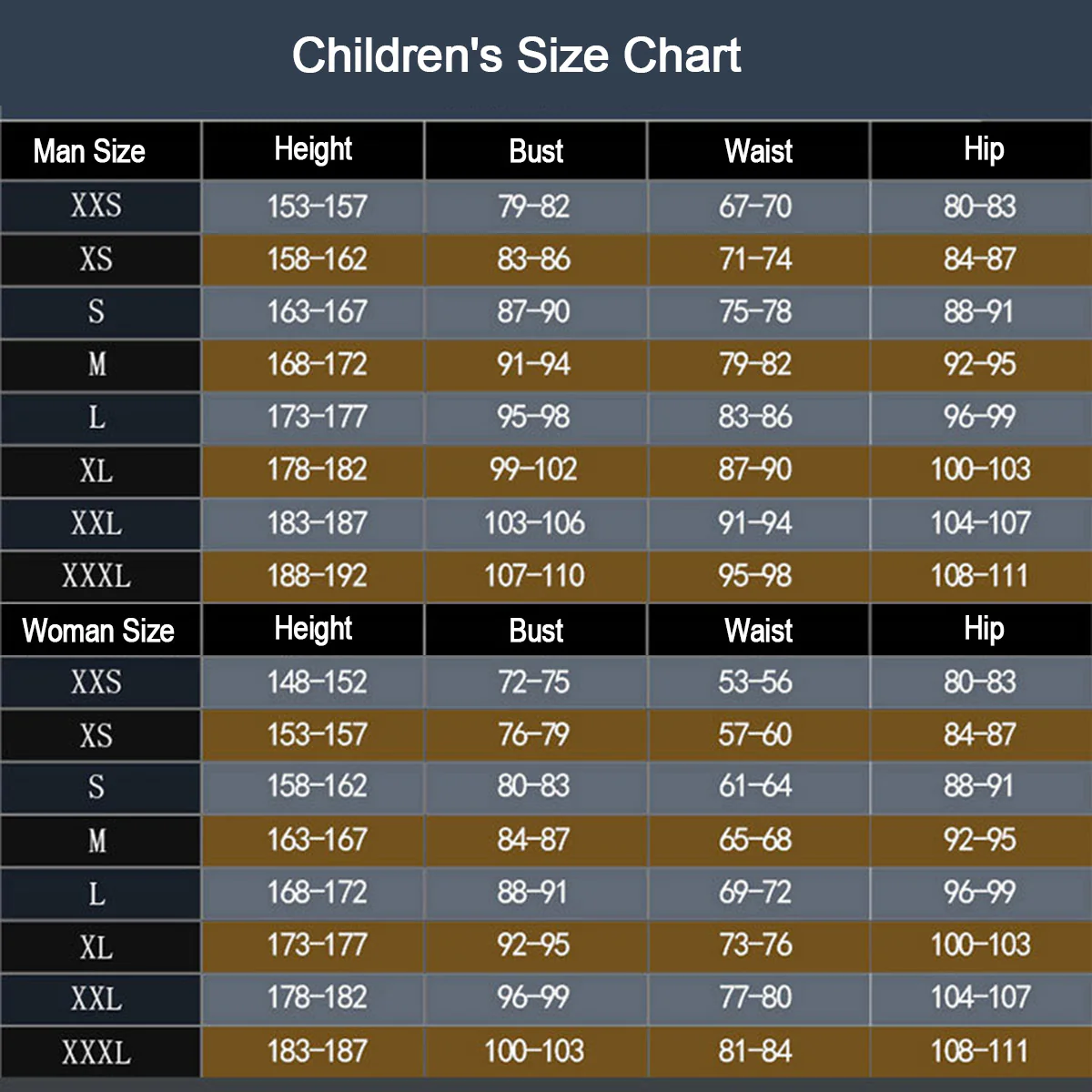Click the woman XXXL bust value 100-103
Viewport: 1092px width, 1092px height.
(x=534, y=1051)
